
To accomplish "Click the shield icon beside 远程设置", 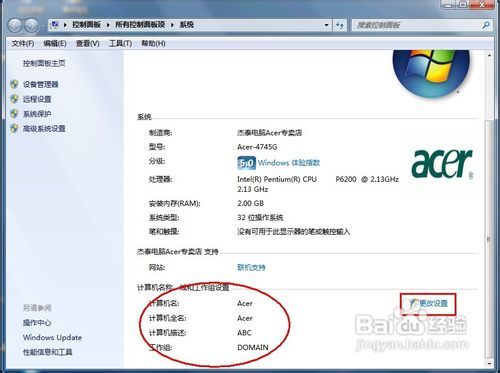I will (x=14, y=99).
